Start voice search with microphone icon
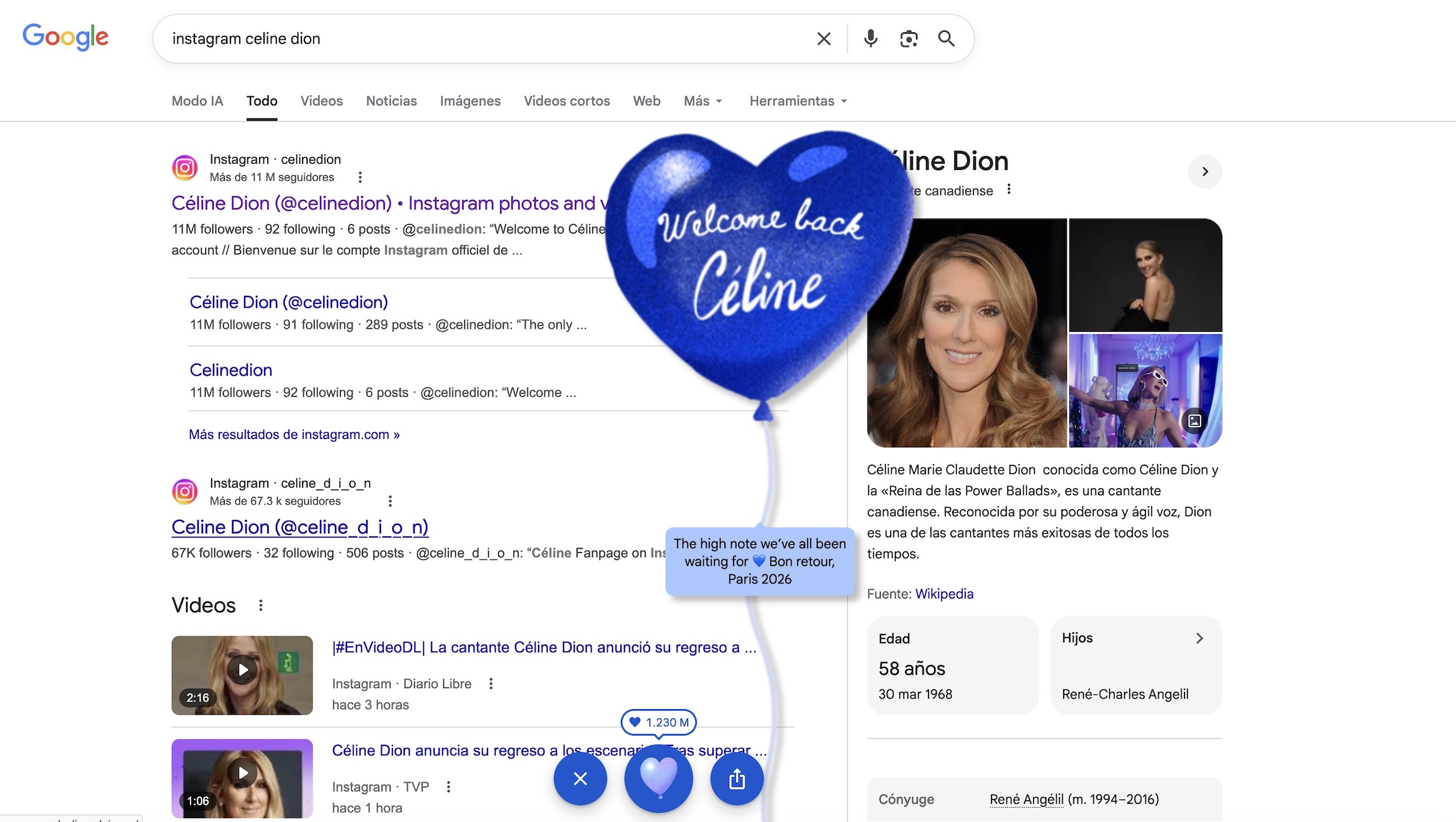 coord(870,39)
